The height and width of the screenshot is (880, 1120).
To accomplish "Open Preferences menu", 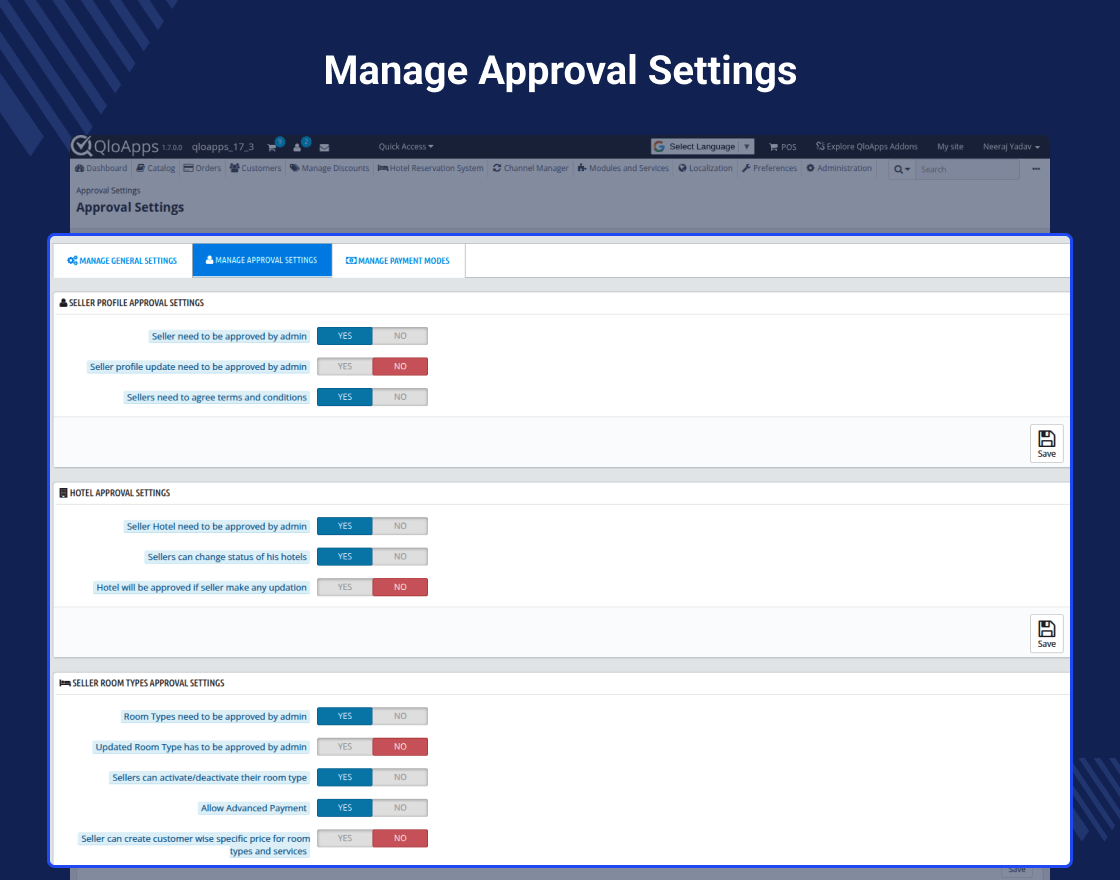I will (x=769, y=169).
